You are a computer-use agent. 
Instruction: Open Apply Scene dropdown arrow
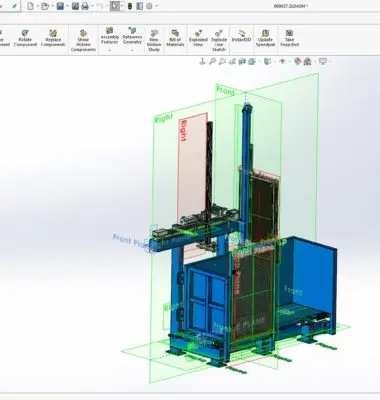[314, 61]
